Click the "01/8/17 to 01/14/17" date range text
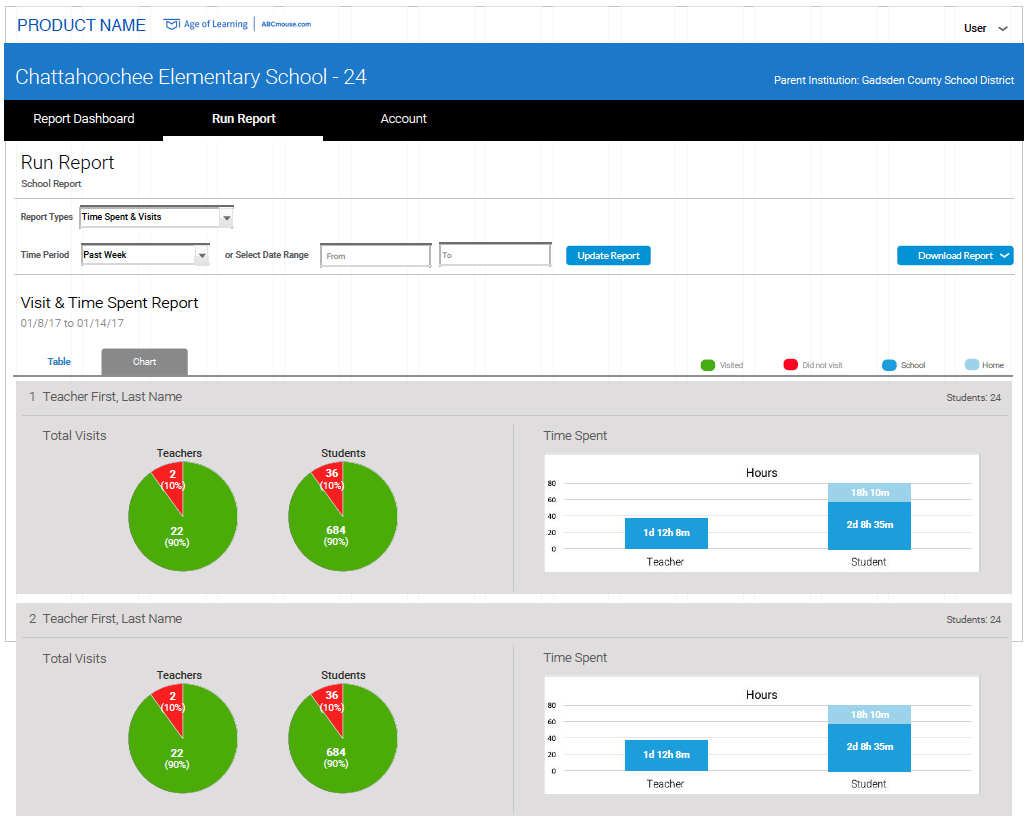 (x=72, y=323)
